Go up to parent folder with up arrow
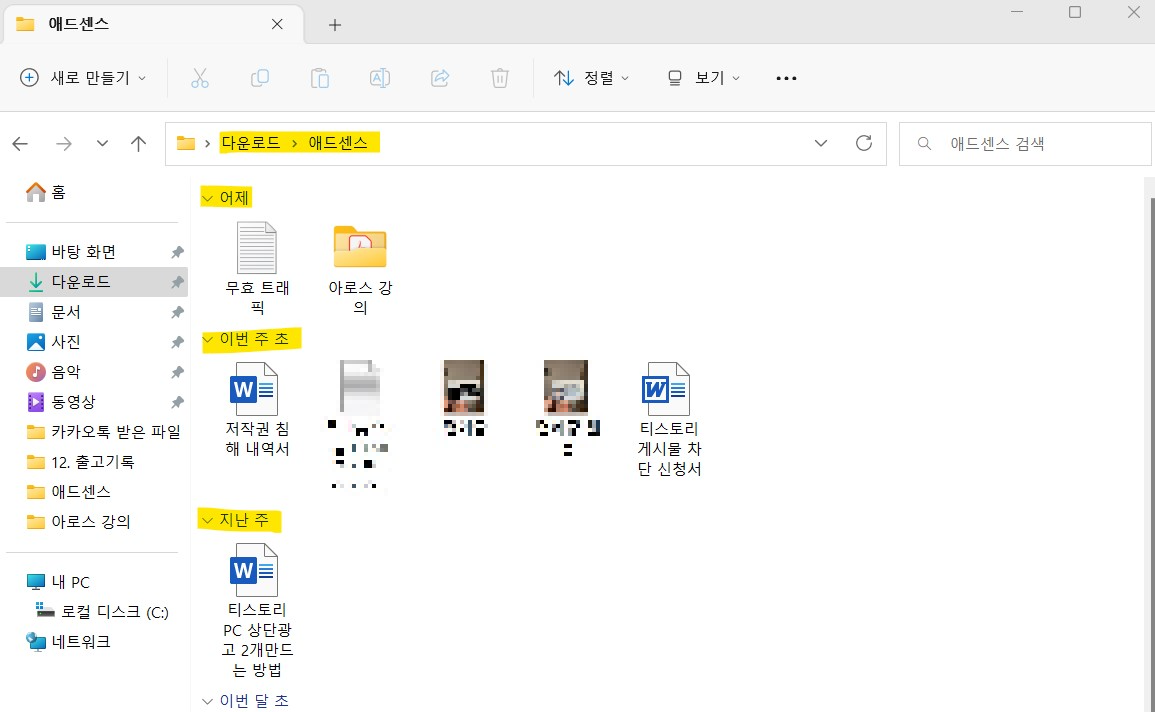Screen dimensions: 1155x712 [138, 143]
